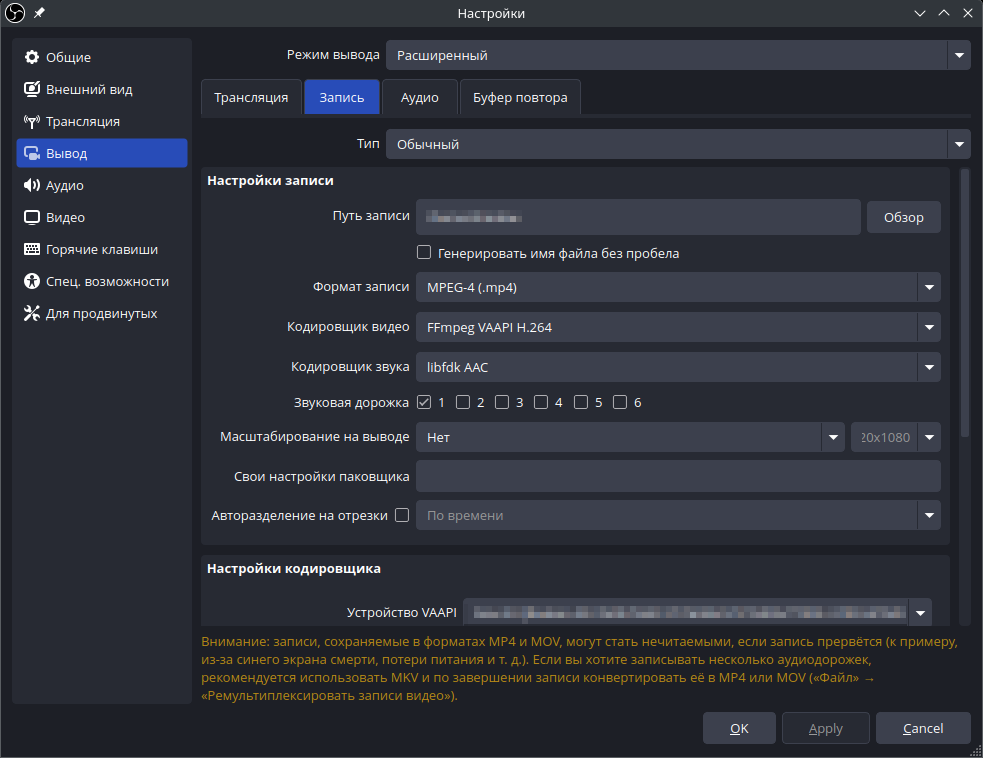Open the По времени split mode dropdown
The height and width of the screenshot is (758, 983).
pos(678,515)
